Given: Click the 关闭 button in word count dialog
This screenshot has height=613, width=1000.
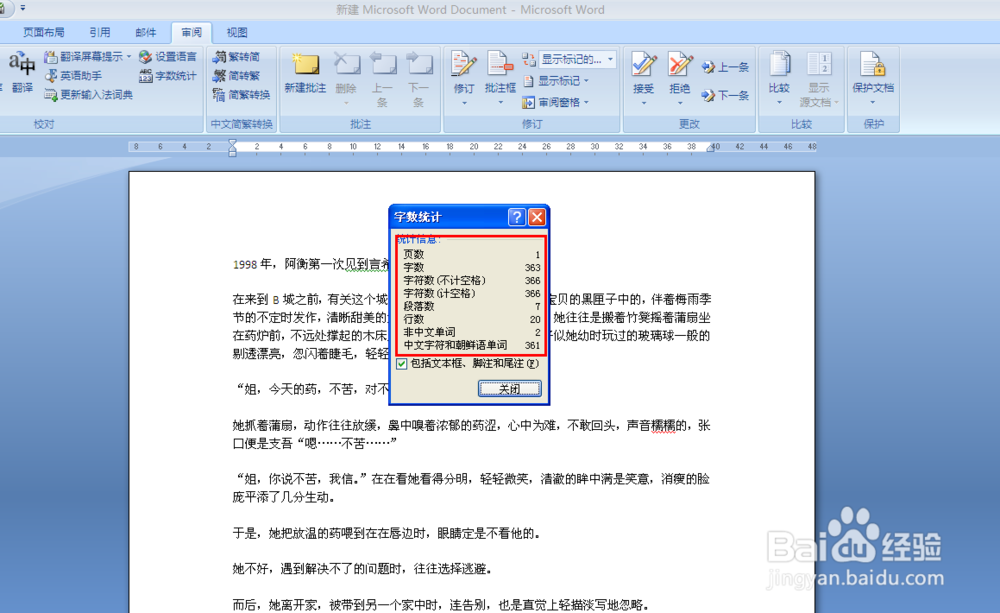Looking at the screenshot, I should [x=509, y=388].
